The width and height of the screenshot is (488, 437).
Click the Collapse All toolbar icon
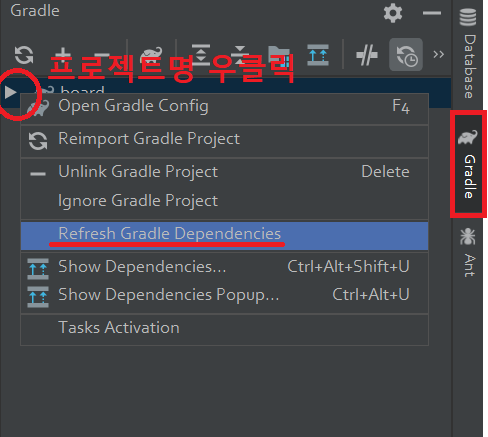click(x=240, y=55)
